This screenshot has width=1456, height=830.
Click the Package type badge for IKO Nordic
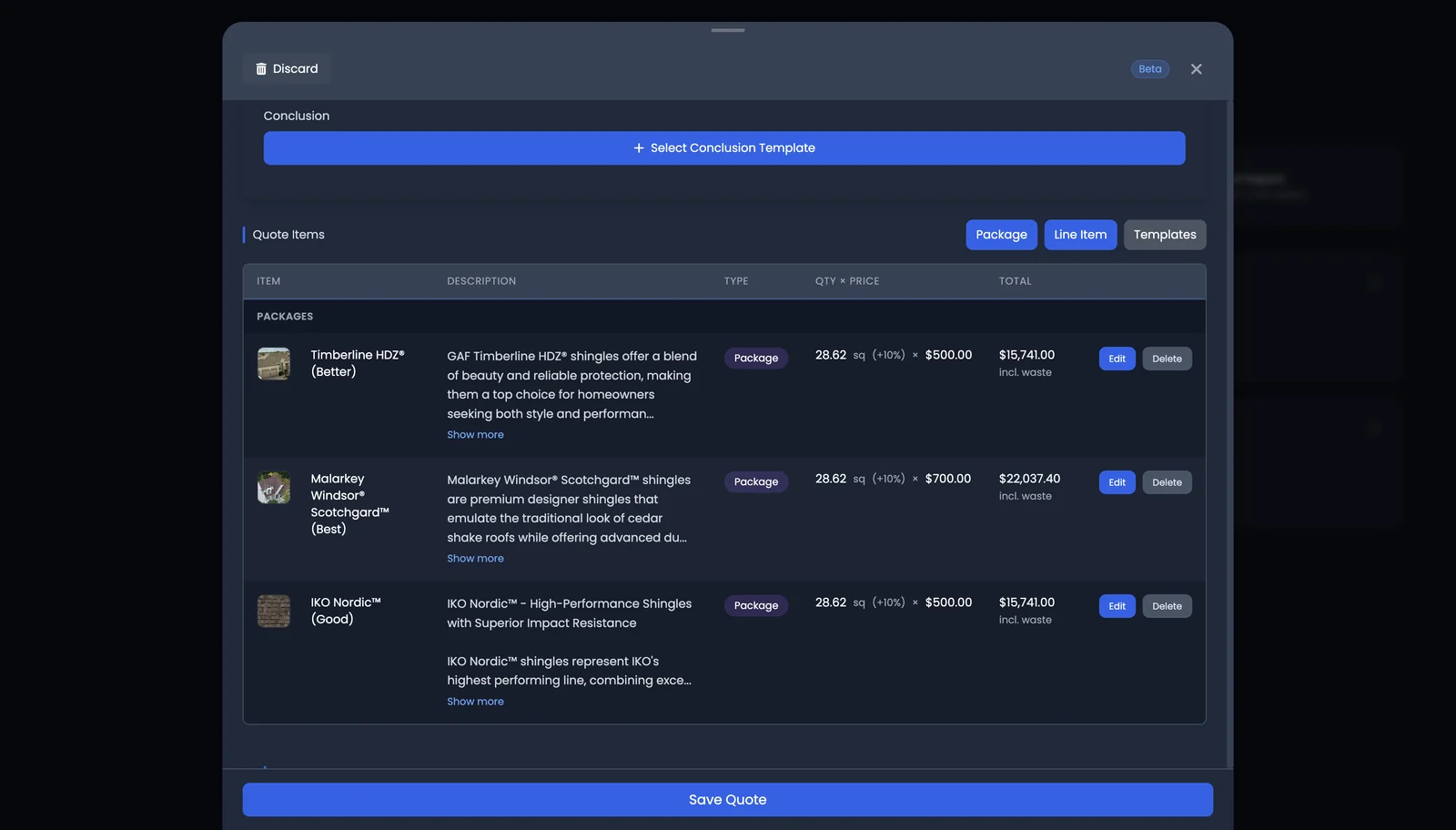pos(756,606)
